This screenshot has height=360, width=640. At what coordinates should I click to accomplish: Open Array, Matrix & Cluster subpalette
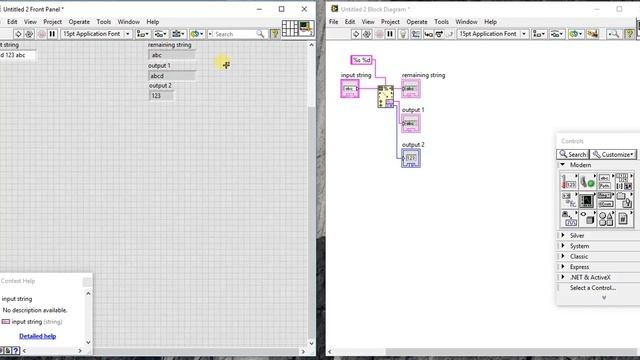pos(623,181)
